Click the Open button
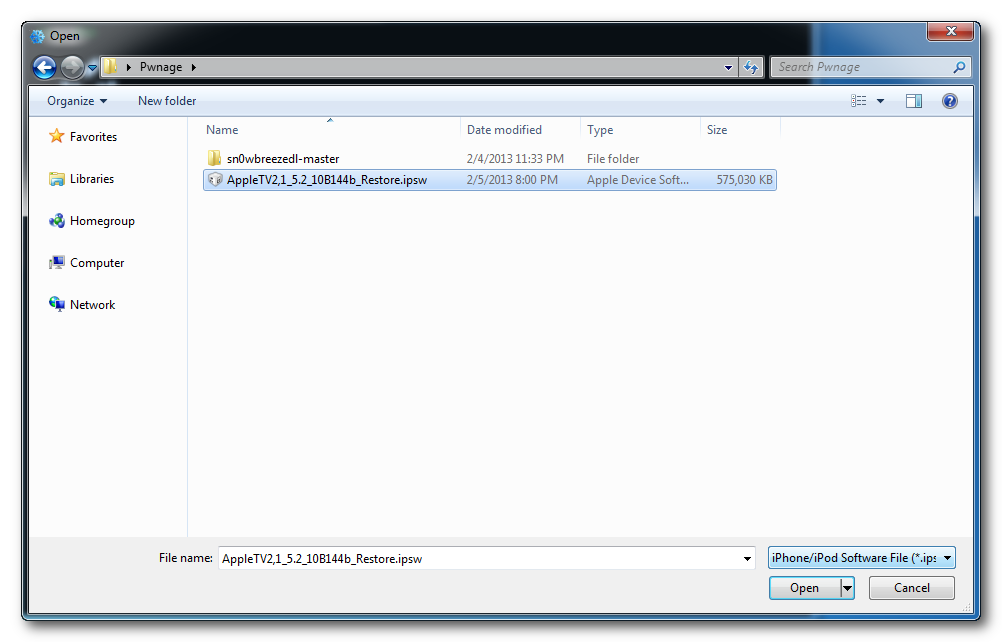Viewport: 1002px width, 642px height. click(804, 588)
